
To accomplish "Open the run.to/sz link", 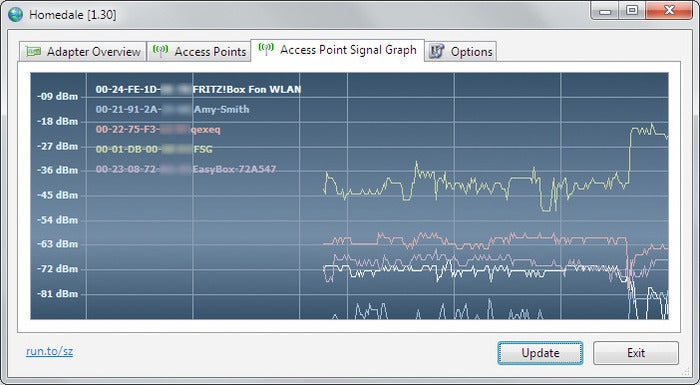I will [x=50, y=351].
